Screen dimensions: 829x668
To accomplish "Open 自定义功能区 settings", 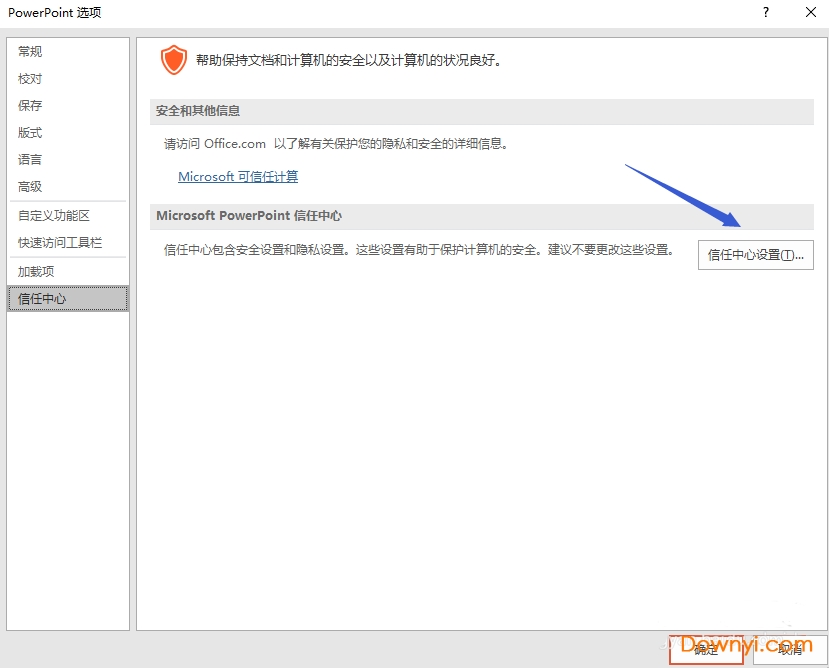I will (x=54, y=216).
